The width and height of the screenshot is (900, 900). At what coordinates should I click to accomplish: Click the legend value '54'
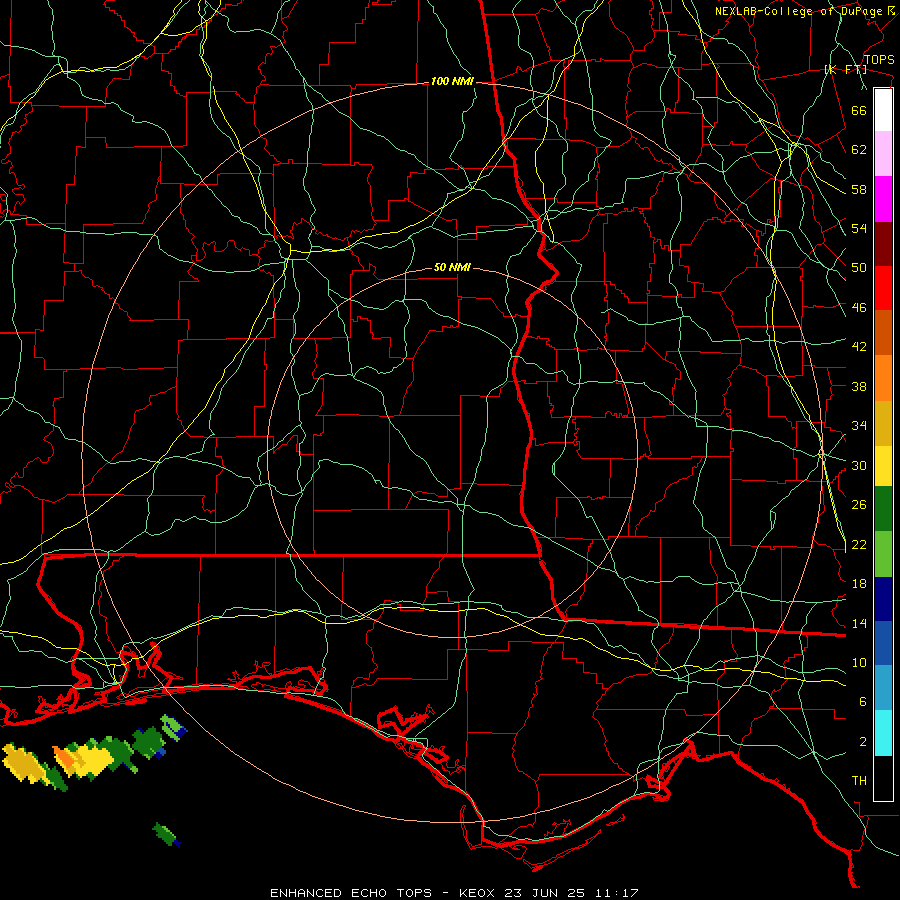[x=859, y=228]
